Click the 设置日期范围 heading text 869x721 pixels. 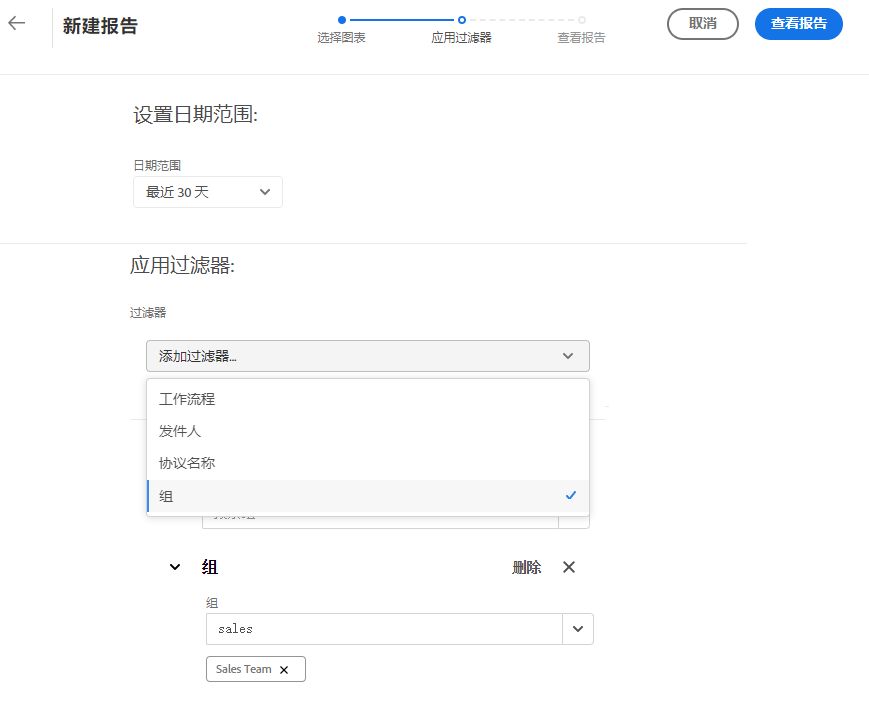195,115
